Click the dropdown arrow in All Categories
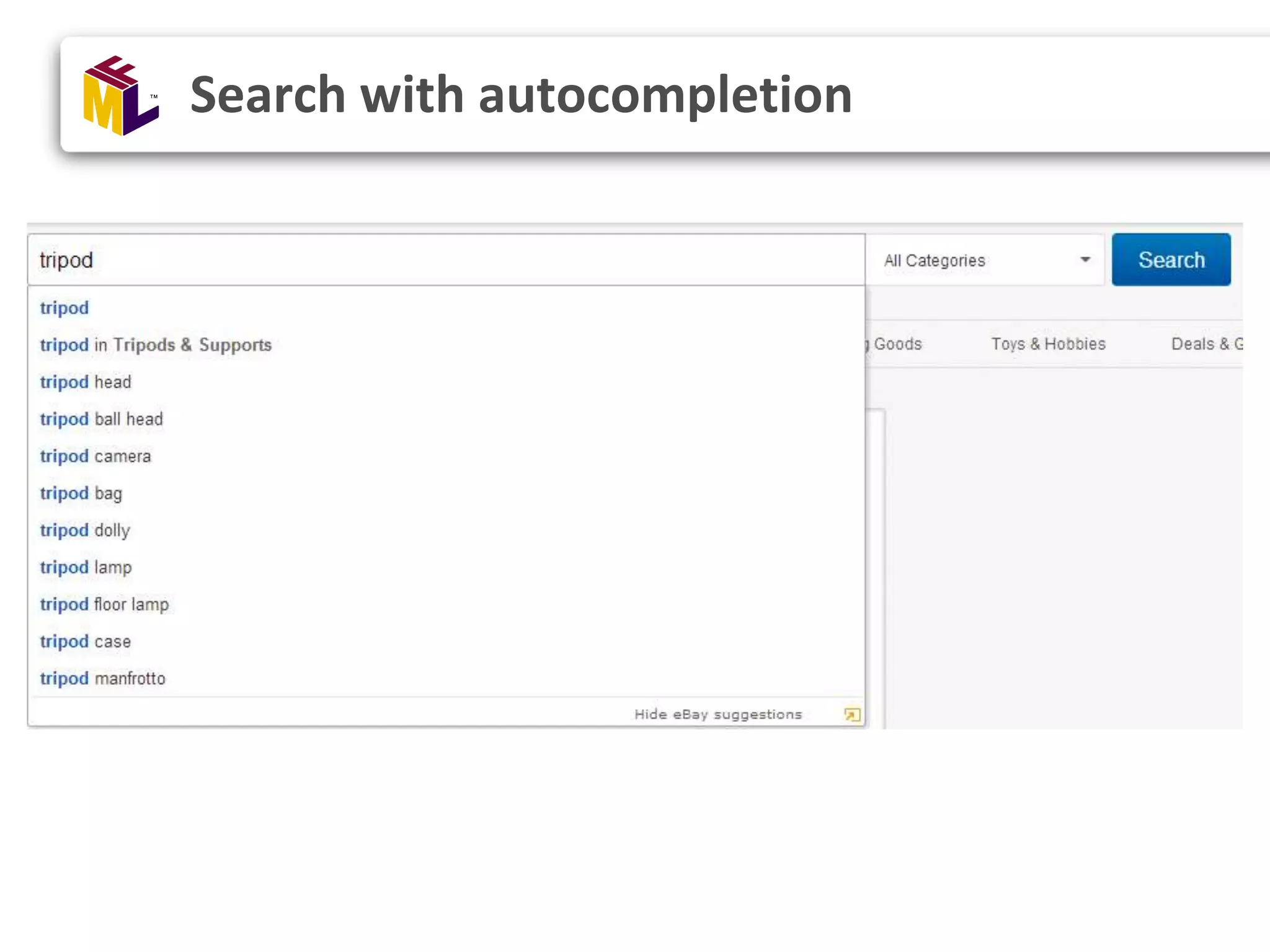 (1085, 260)
